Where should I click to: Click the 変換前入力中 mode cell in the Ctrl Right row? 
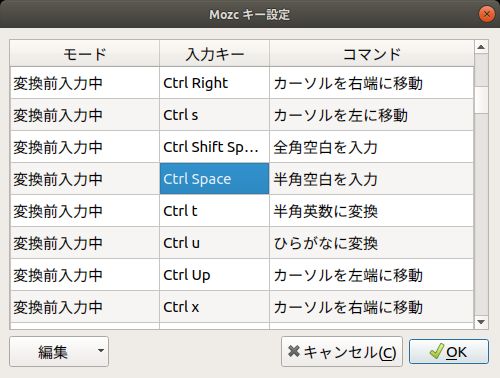click(x=85, y=83)
